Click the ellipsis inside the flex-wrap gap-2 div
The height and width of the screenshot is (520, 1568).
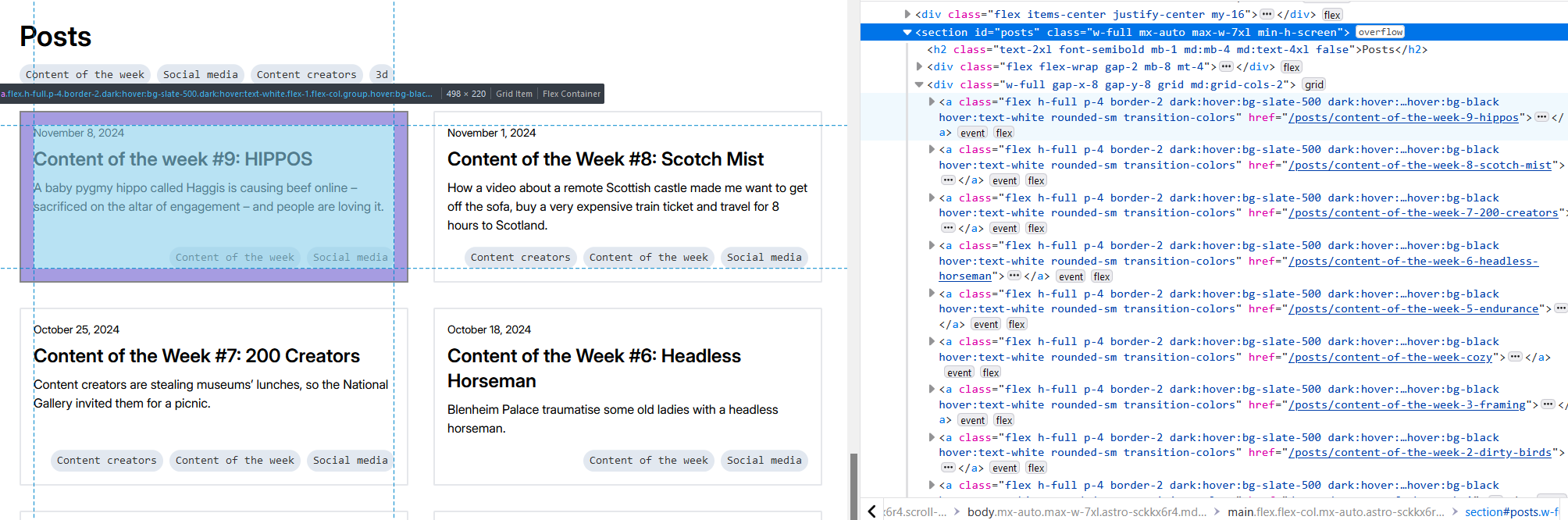click(1226, 66)
